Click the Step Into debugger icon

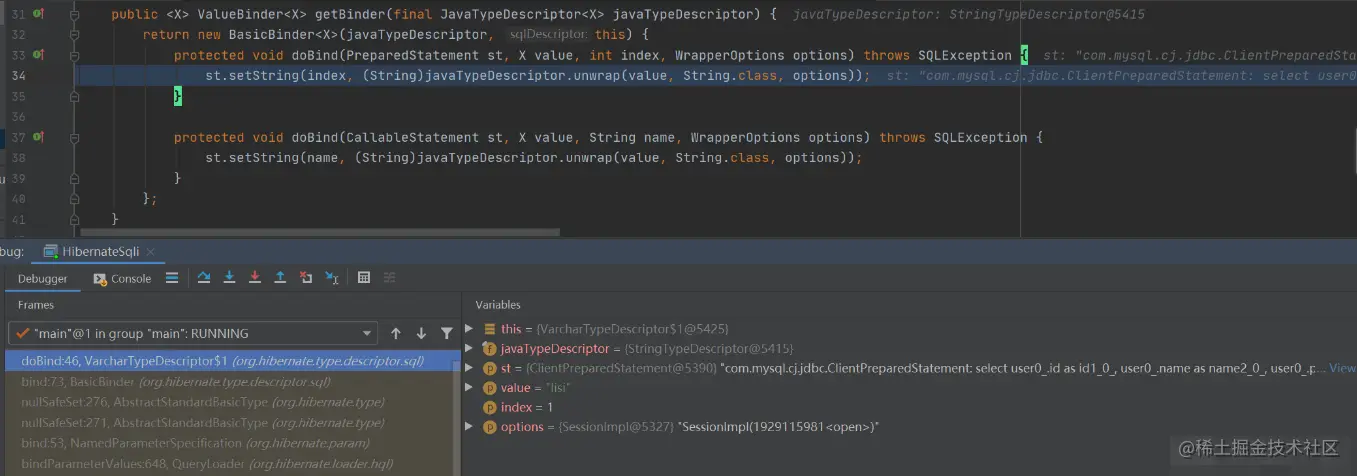230,278
